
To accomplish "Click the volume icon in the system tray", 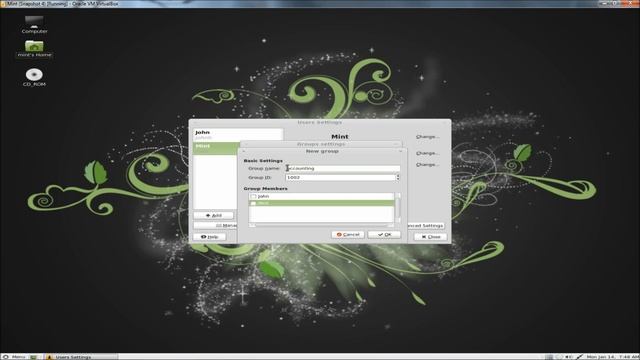I will [568, 357].
